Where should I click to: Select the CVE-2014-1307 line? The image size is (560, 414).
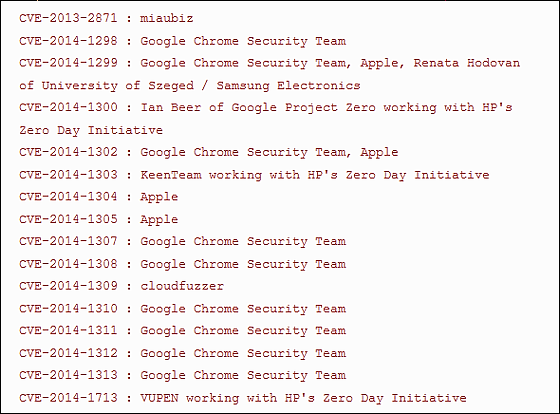click(182, 241)
